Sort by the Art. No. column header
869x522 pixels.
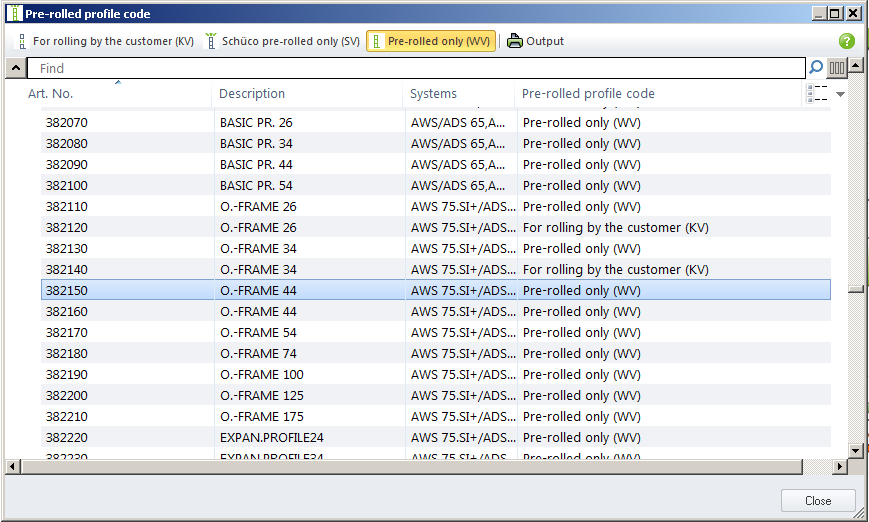click(x=50, y=94)
